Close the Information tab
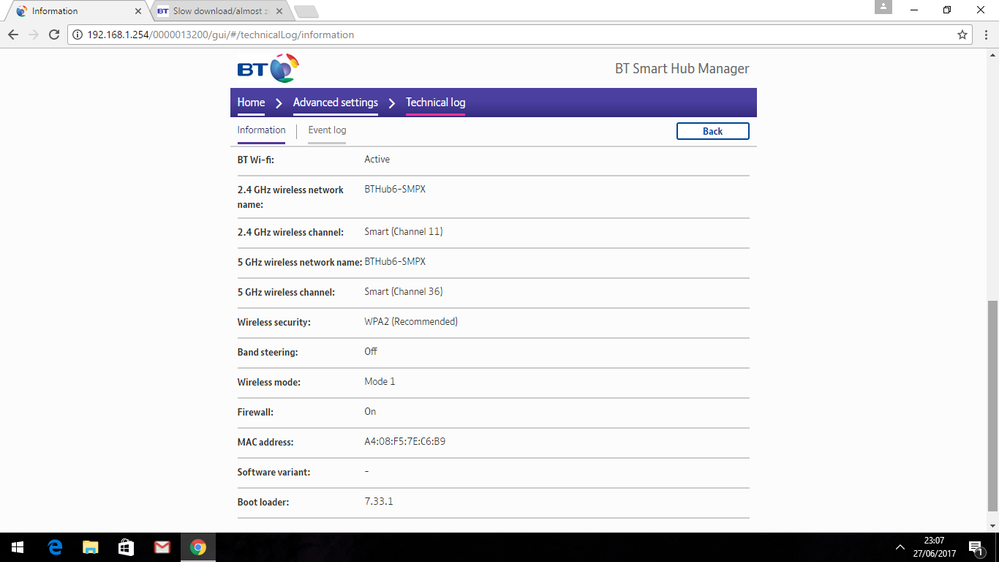Image resolution: width=999 pixels, height=562 pixels. tap(138, 11)
